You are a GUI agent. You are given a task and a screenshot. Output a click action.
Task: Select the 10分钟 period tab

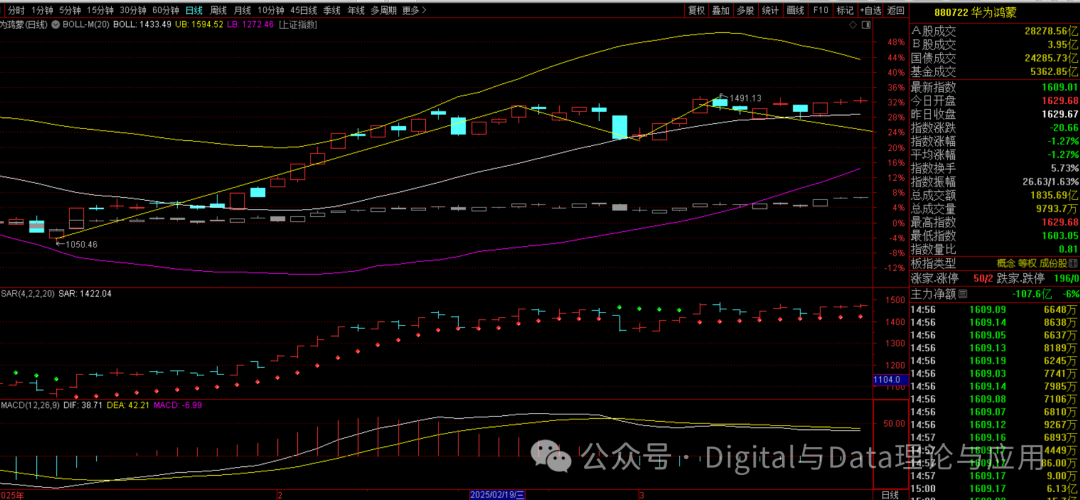click(x=270, y=10)
